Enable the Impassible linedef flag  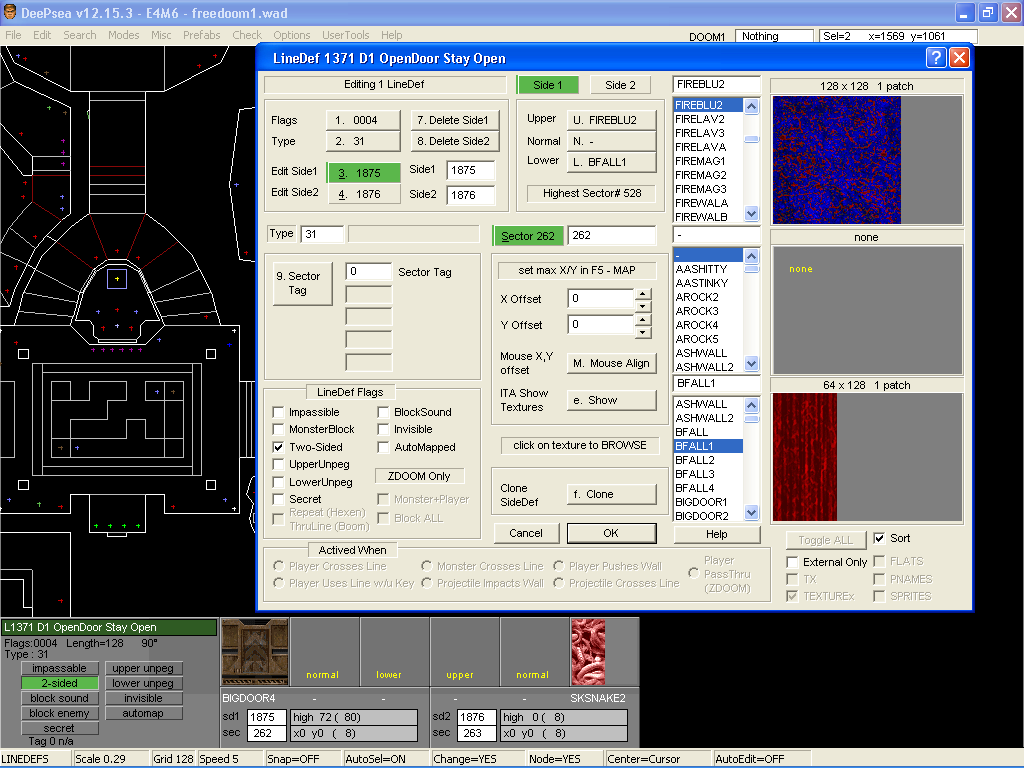click(278, 412)
